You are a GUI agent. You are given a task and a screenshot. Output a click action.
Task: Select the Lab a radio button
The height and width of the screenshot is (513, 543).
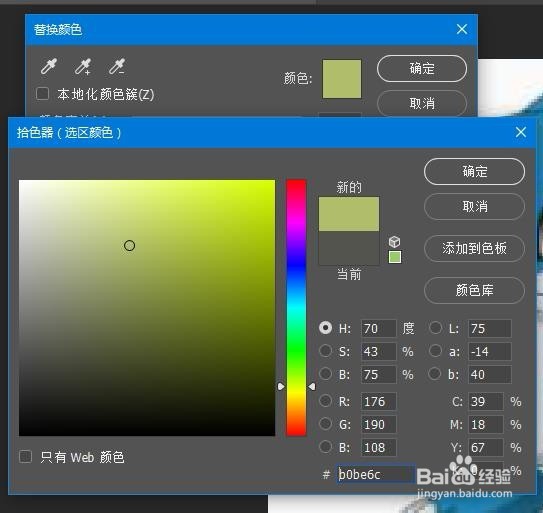[x=435, y=351]
